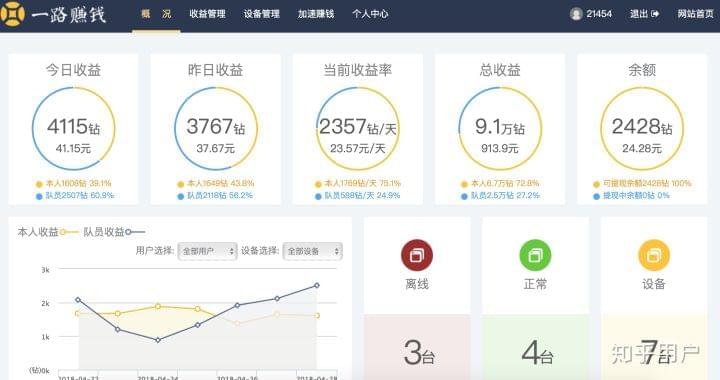Open the 加速赚钱 menu item
The height and width of the screenshot is (380, 720).
(x=316, y=14)
